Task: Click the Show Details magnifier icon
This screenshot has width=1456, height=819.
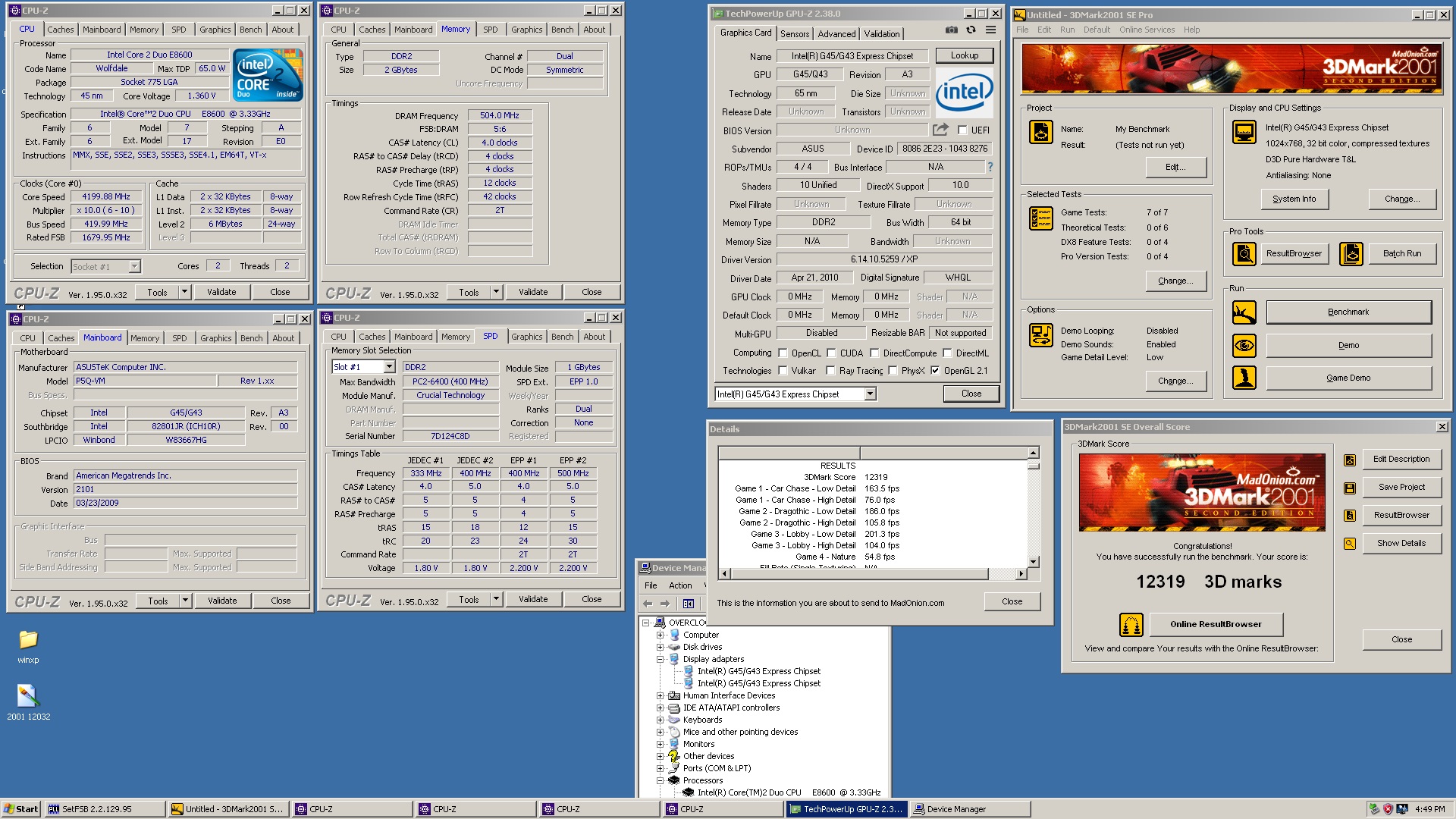Action: [1349, 544]
